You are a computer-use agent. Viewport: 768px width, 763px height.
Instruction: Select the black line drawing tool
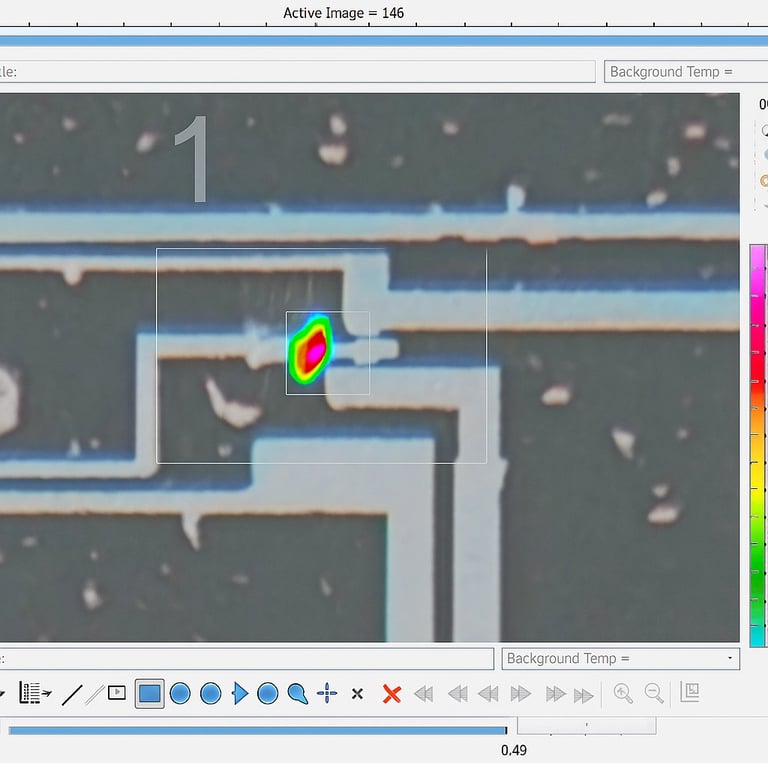click(72, 694)
